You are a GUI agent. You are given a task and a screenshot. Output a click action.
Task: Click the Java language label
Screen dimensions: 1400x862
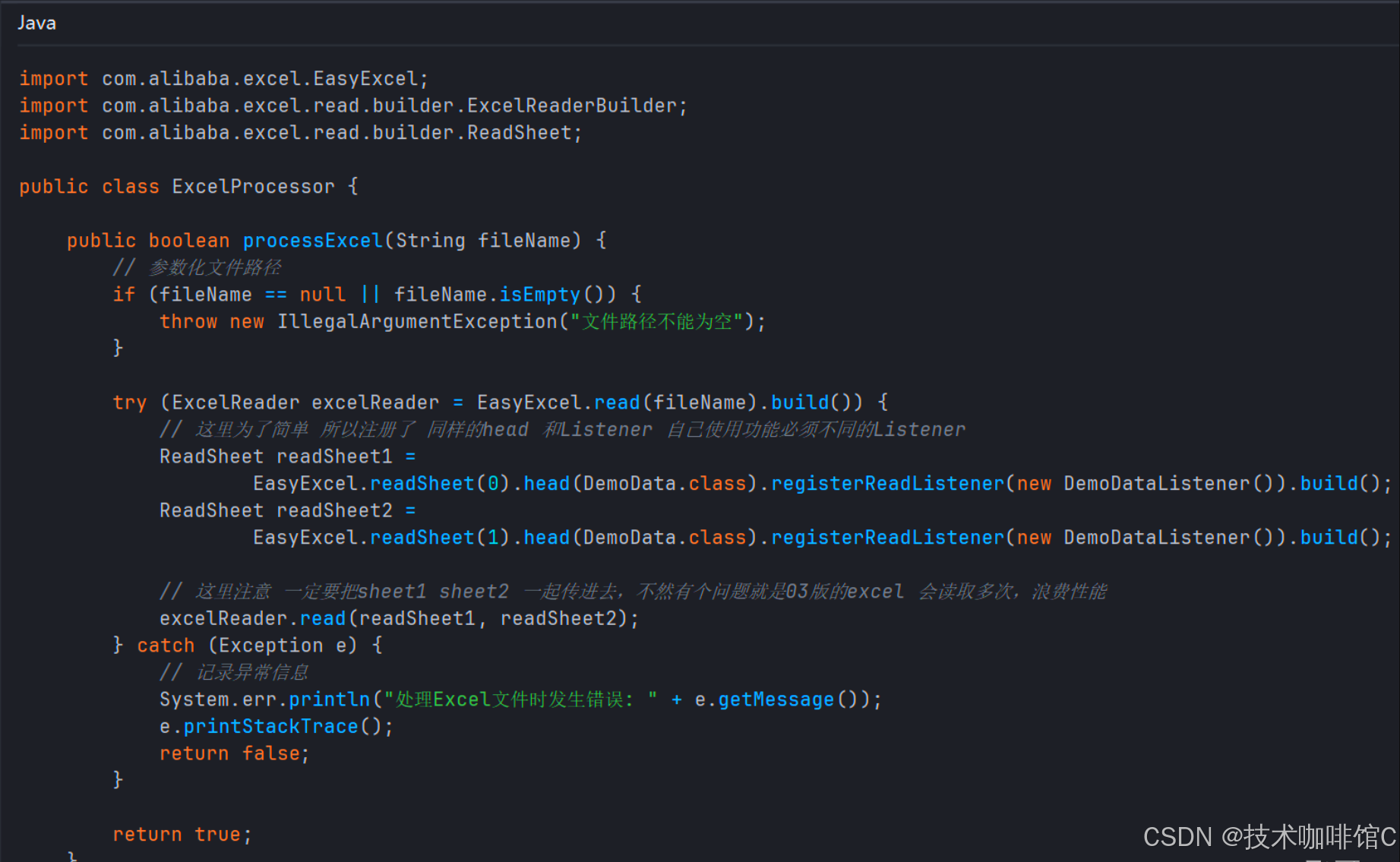coord(36,23)
